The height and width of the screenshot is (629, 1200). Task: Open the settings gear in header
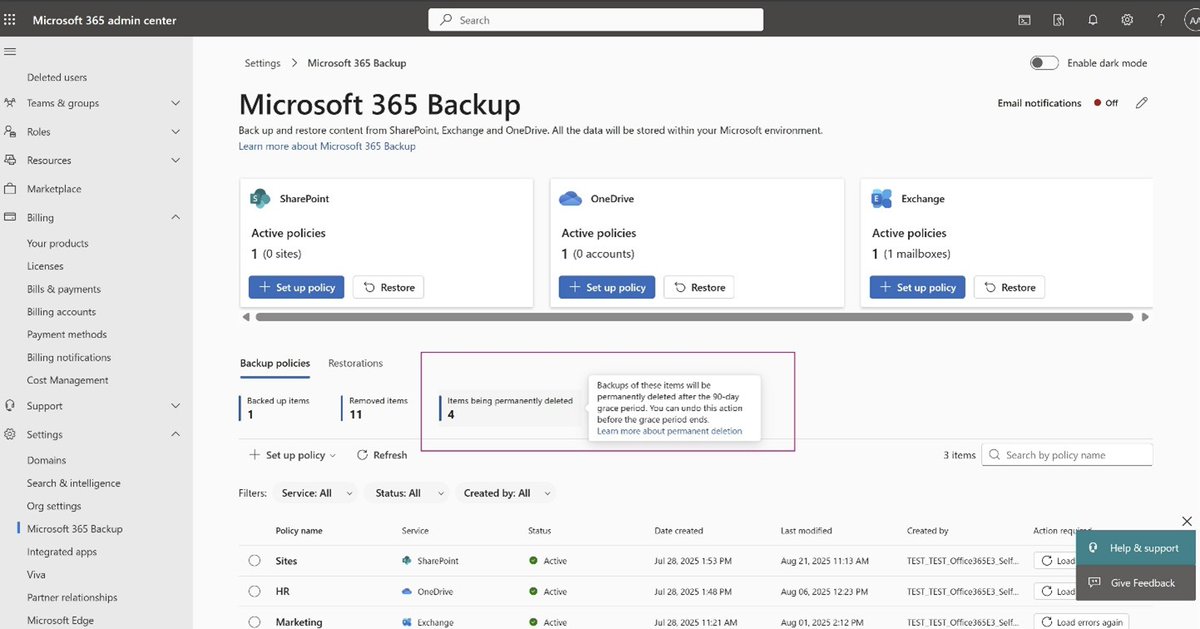coord(1127,20)
